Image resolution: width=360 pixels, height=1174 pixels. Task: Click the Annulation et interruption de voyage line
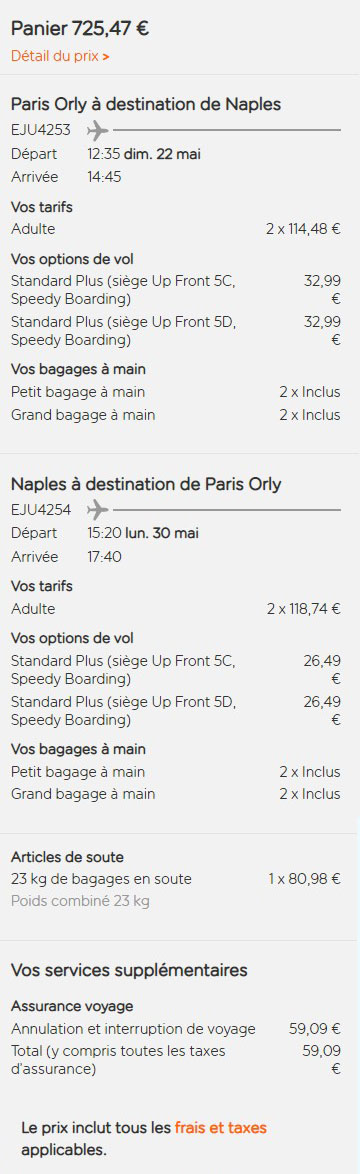pyautogui.click(x=176, y=1029)
